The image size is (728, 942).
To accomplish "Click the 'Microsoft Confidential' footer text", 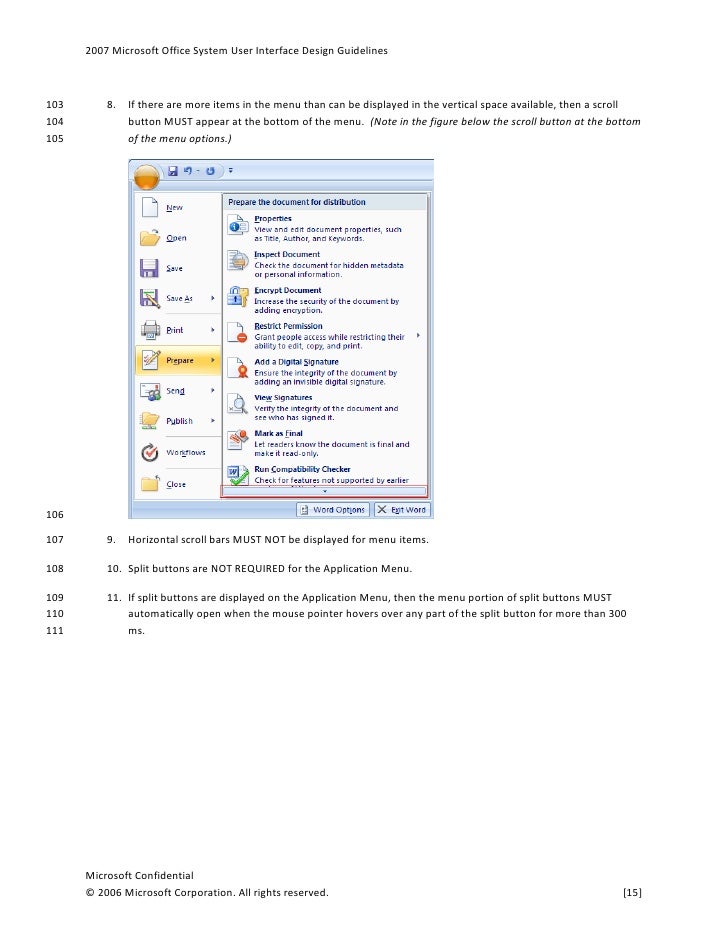I will tap(139, 875).
